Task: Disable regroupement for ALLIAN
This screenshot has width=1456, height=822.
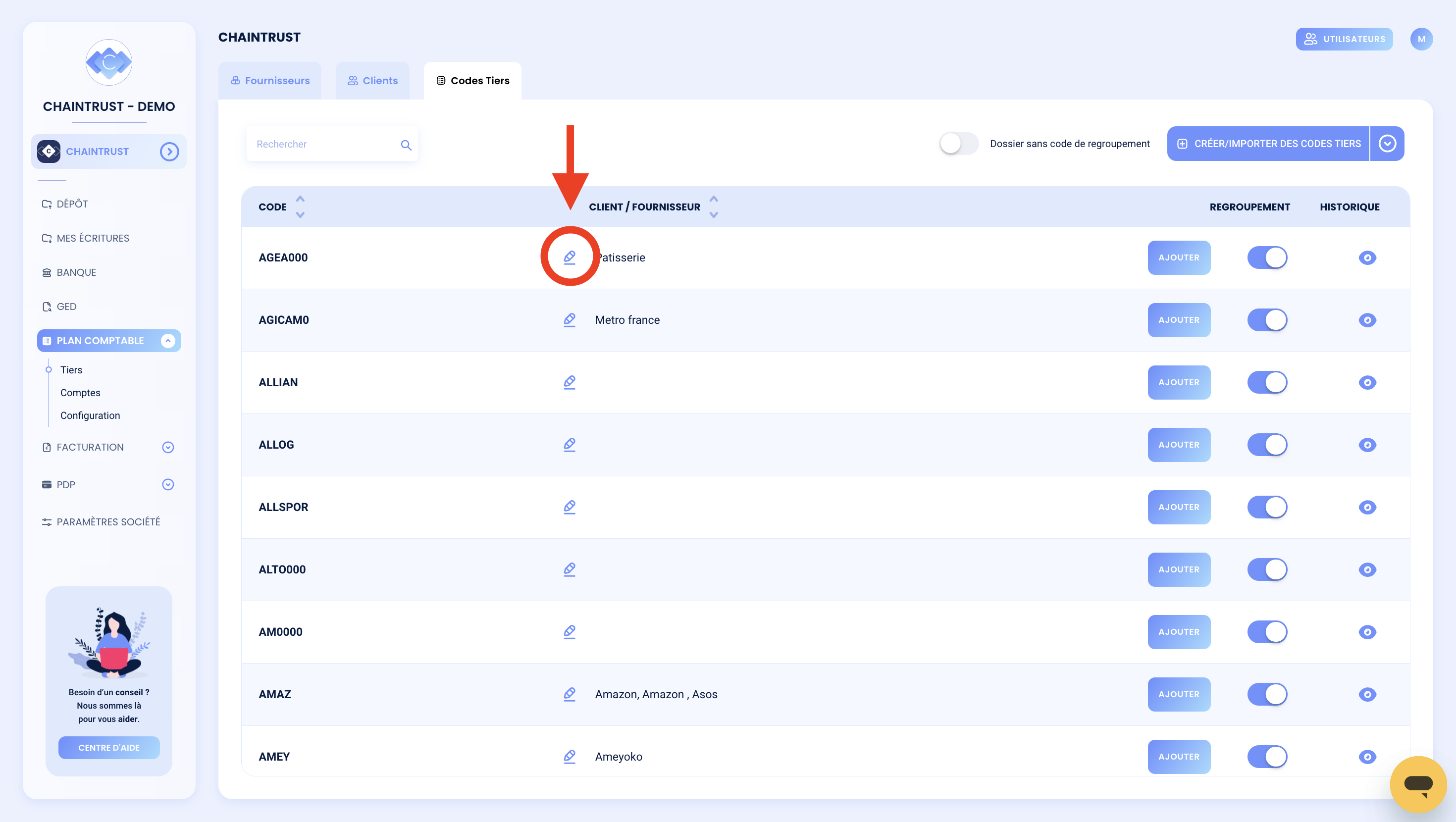Action: [x=1267, y=383]
